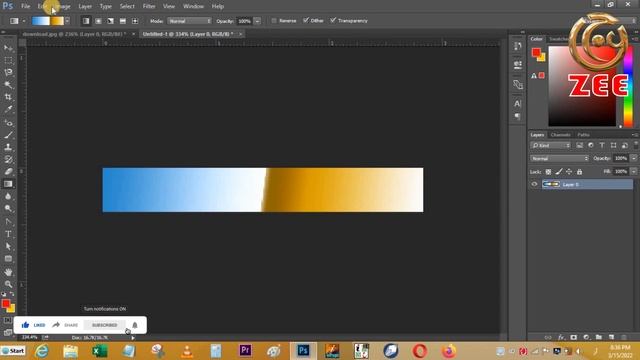Hide Layer 0 with the eye icon
640x360 pixels.
click(534, 184)
